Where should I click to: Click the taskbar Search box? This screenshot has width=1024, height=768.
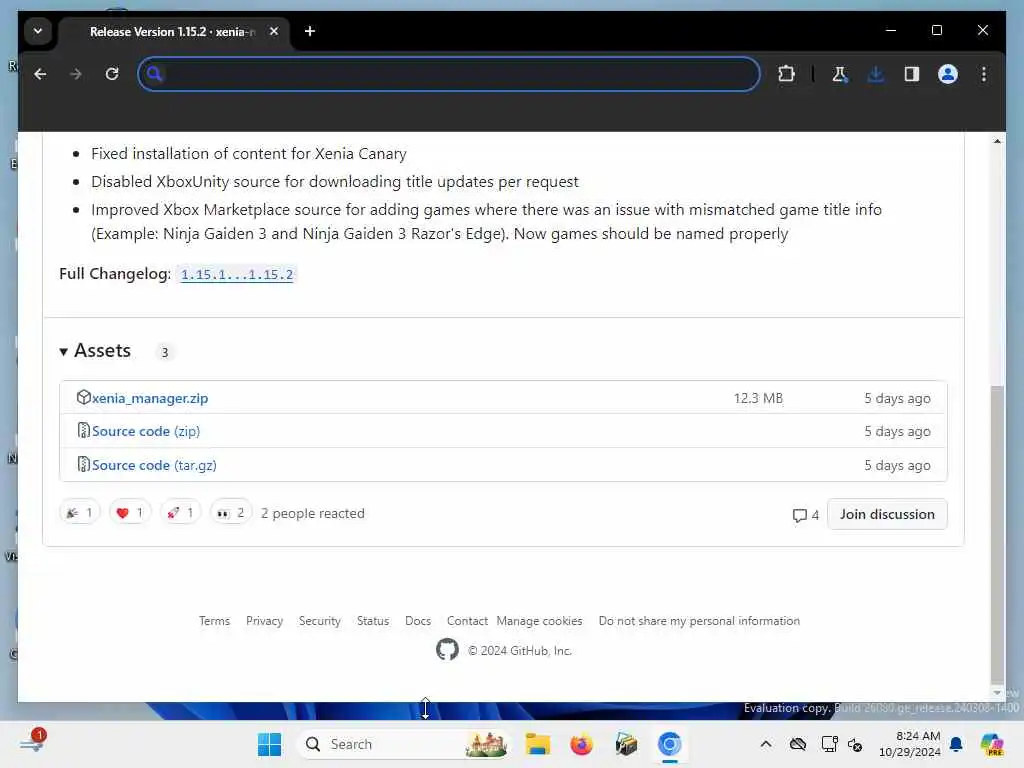point(403,744)
